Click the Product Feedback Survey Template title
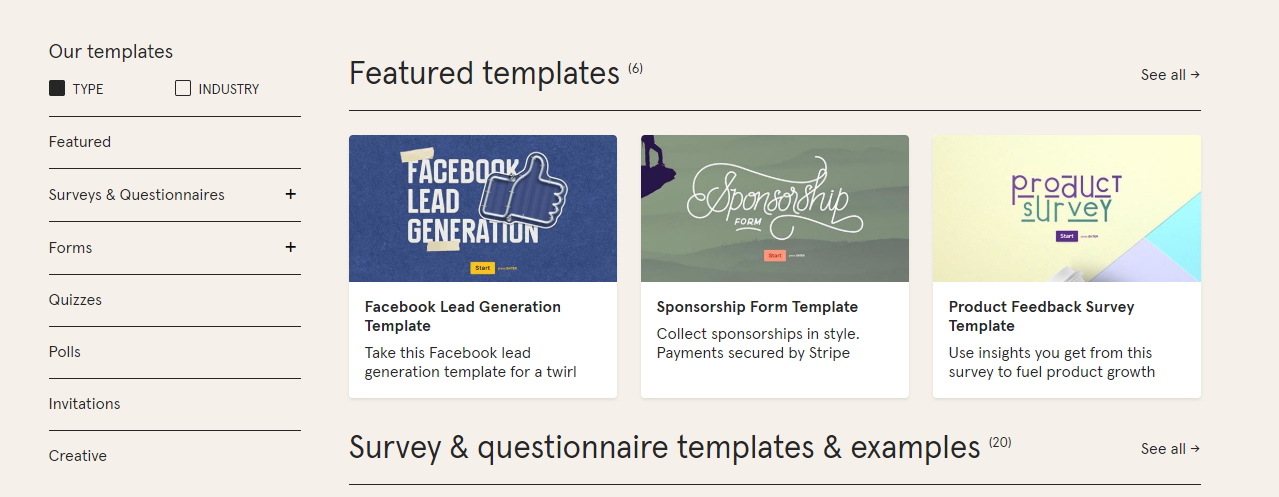The height and width of the screenshot is (497, 1279). [x=1041, y=316]
